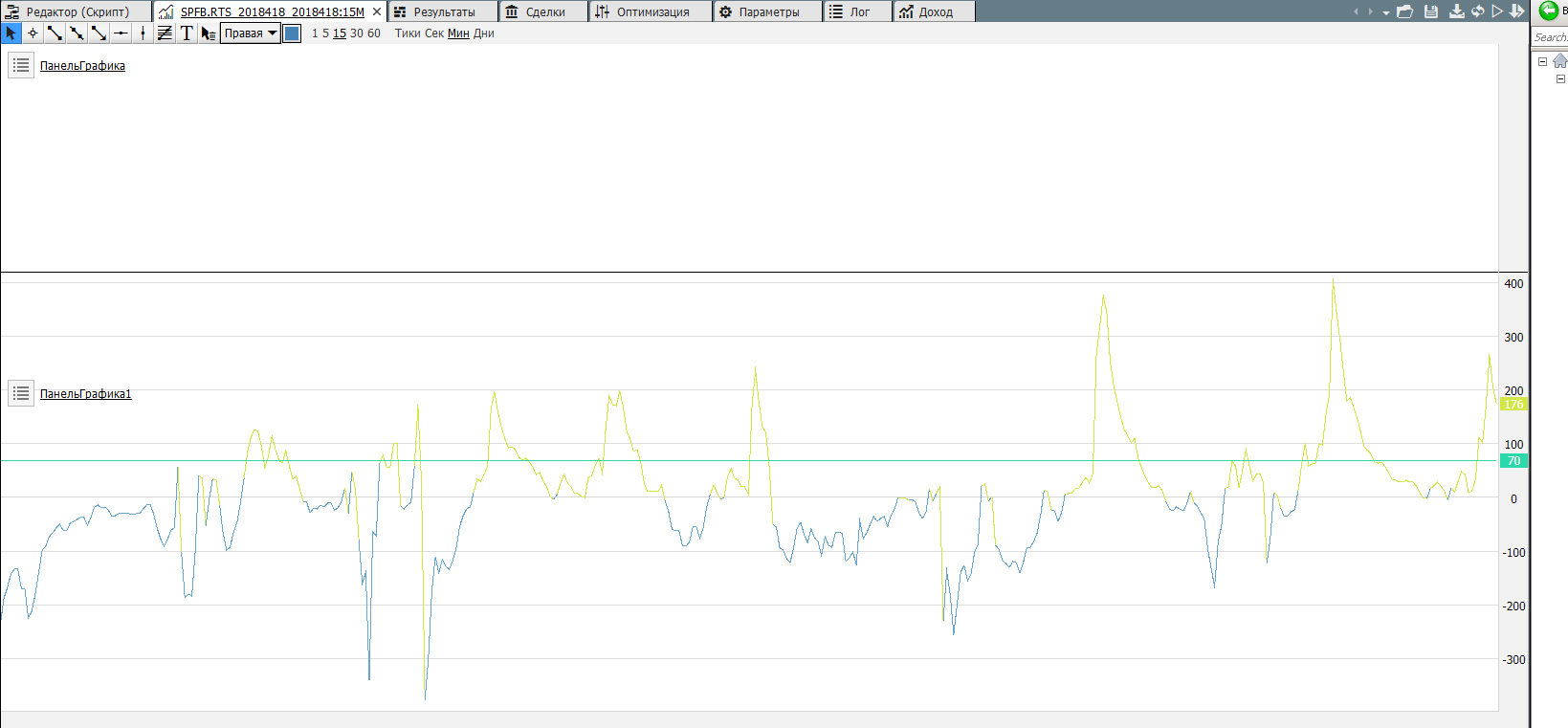Screen dimensions: 1568x728
Task: Open the list menu icon beside ПанельГрафика
Action: pyautogui.click(x=21, y=65)
